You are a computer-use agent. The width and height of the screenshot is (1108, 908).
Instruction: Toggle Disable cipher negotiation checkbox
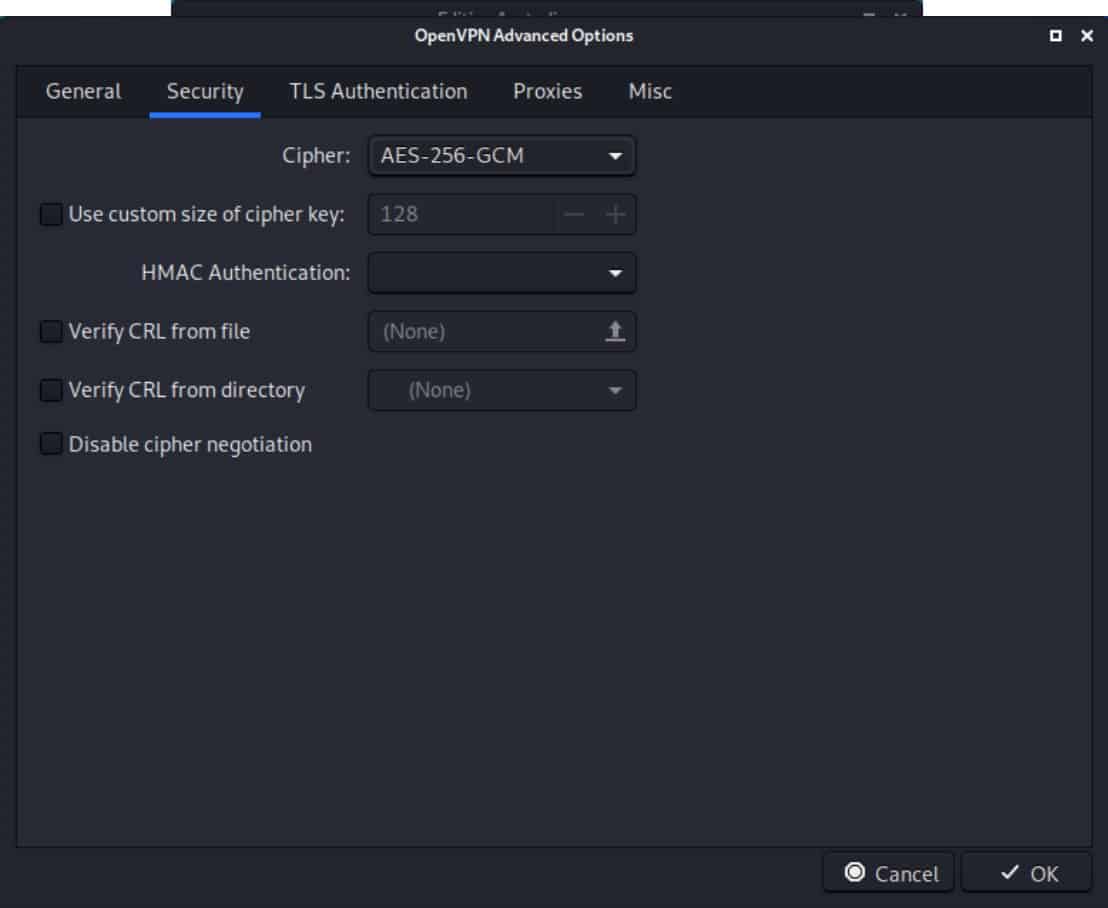[51, 444]
